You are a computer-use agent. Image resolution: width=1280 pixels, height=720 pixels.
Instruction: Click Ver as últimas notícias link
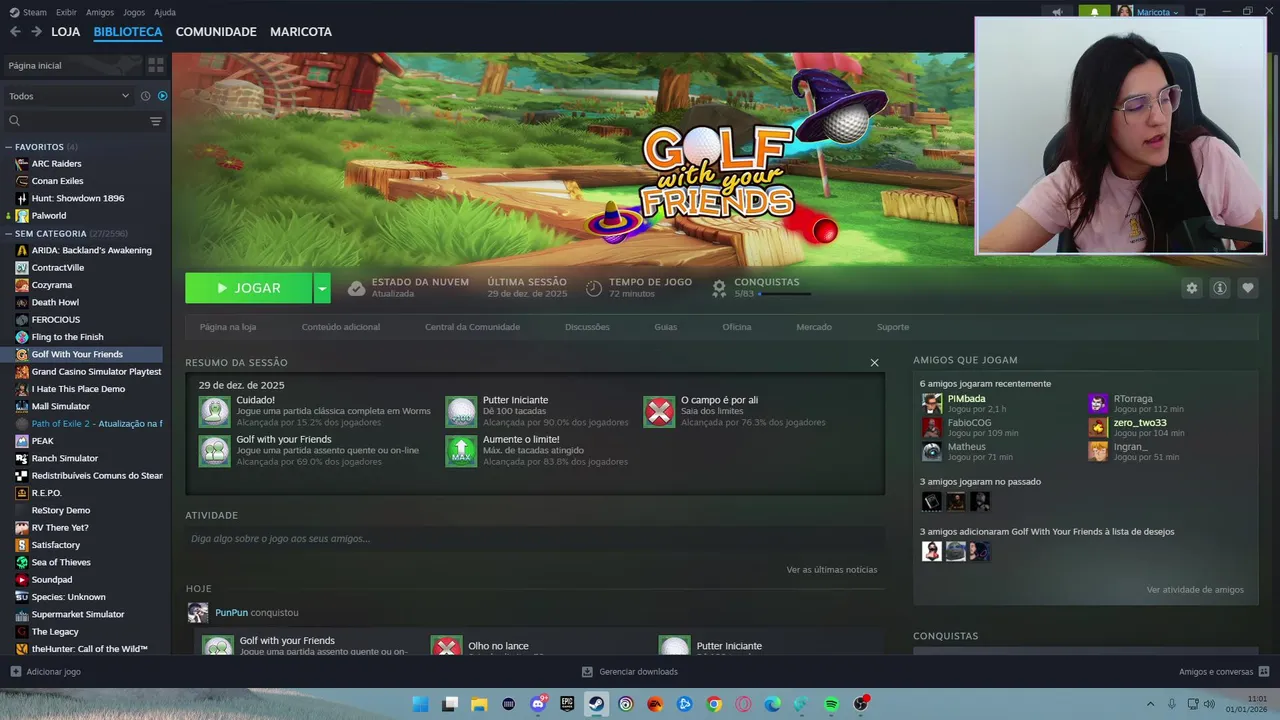coord(832,570)
